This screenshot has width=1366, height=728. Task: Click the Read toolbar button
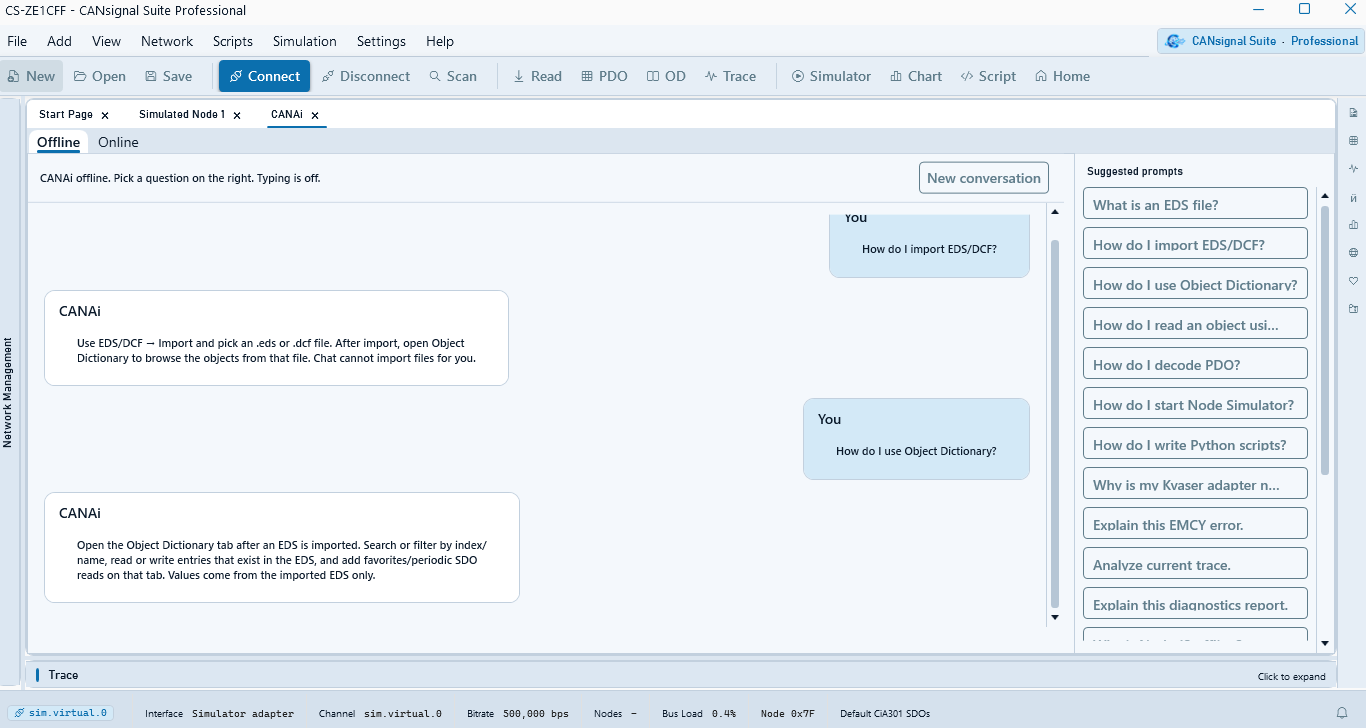[x=537, y=76]
